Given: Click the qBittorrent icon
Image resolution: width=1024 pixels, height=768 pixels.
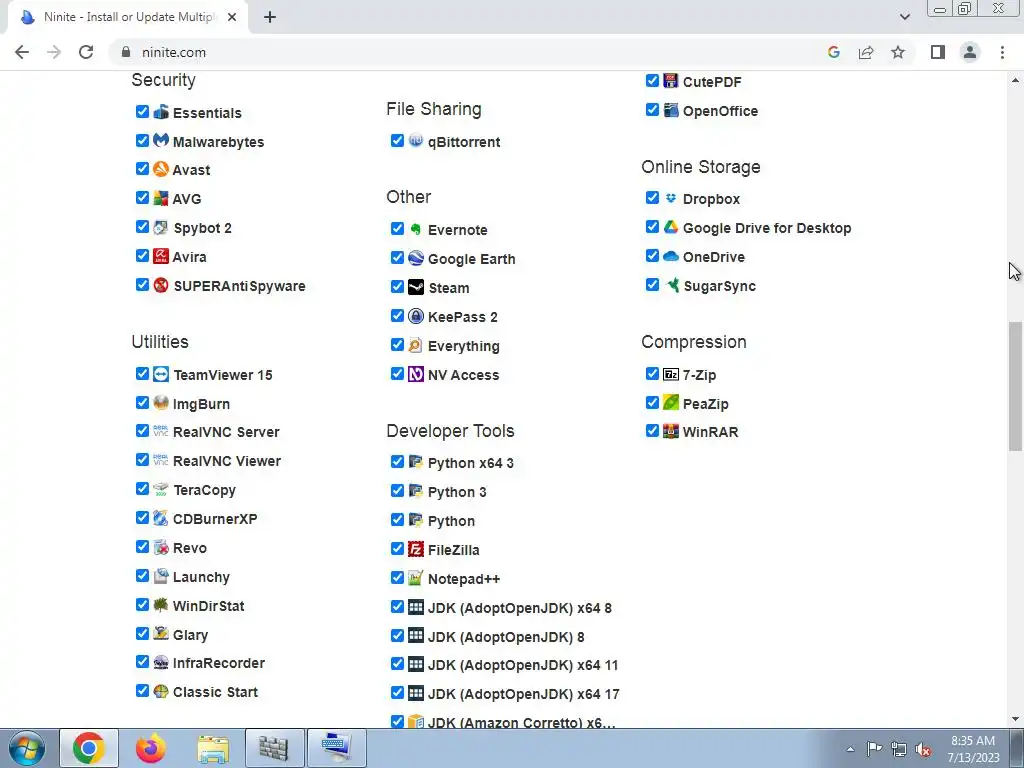Looking at the screenshot, I should pos(416,140).
